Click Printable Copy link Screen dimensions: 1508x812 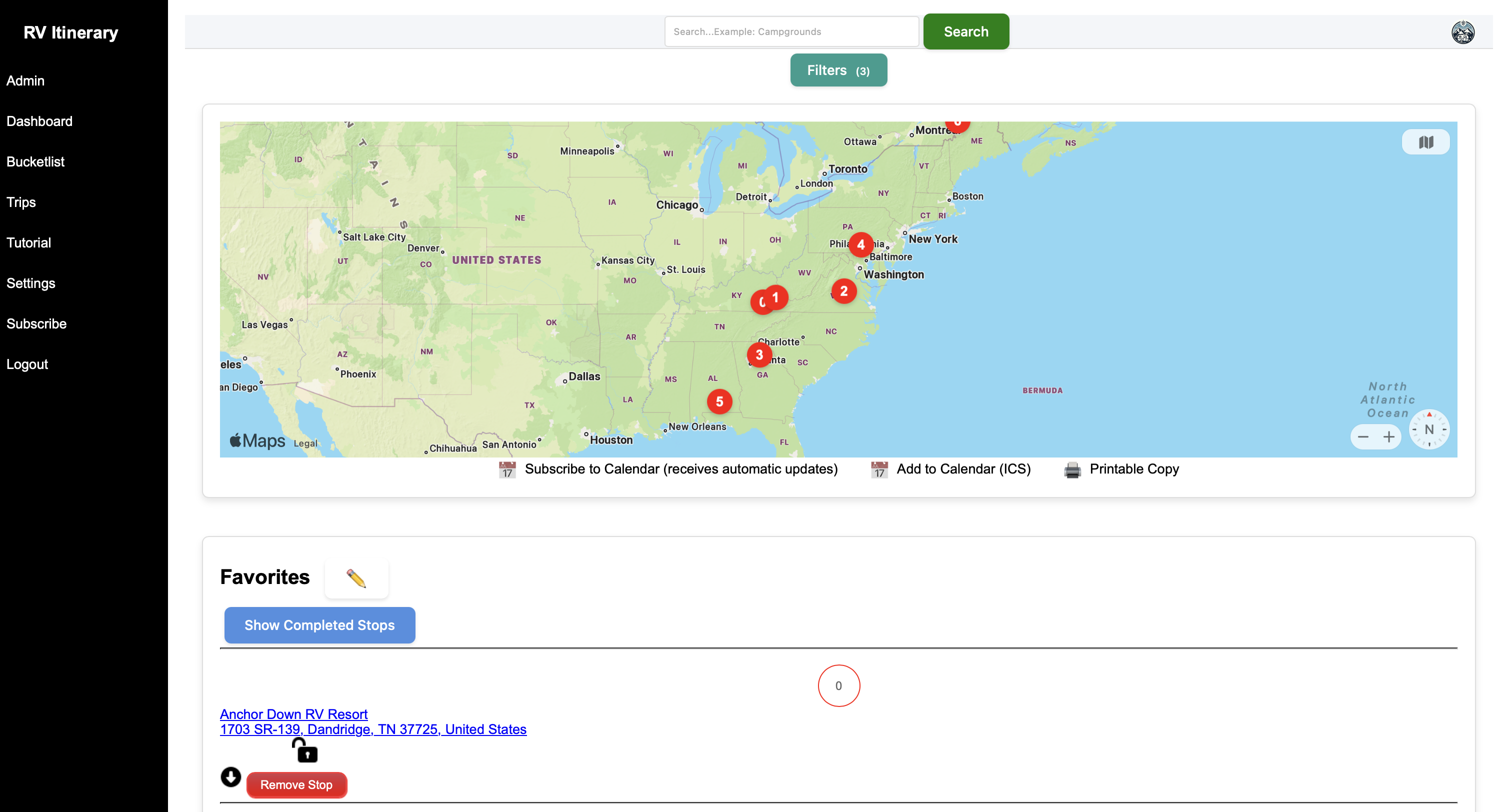tap(1134, 469)
